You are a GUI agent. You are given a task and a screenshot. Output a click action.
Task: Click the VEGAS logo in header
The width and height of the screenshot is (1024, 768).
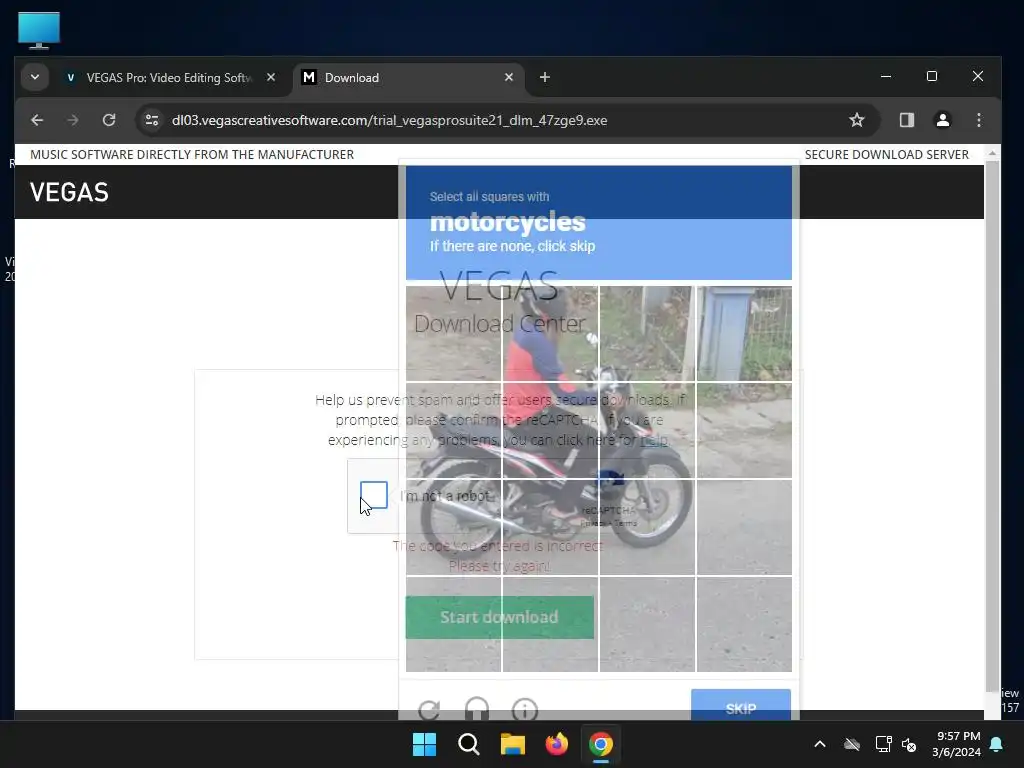coord(69,193)
